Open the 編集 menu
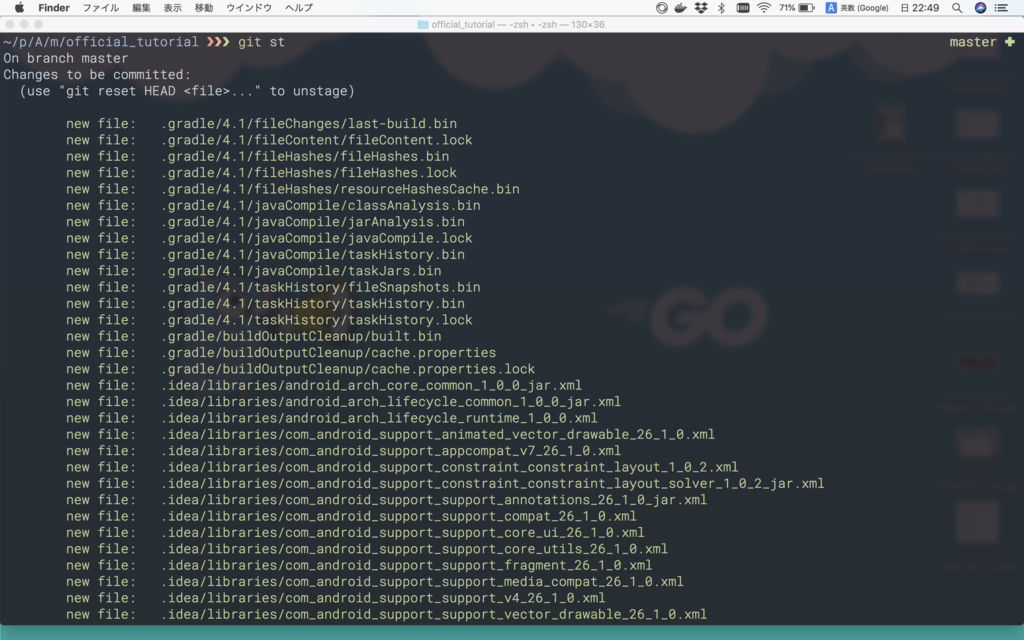 click(x=141, y=8)
